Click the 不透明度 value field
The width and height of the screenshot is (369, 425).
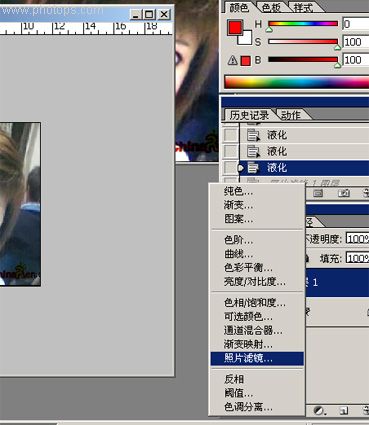pyautogui.click(x=358, y=239)
